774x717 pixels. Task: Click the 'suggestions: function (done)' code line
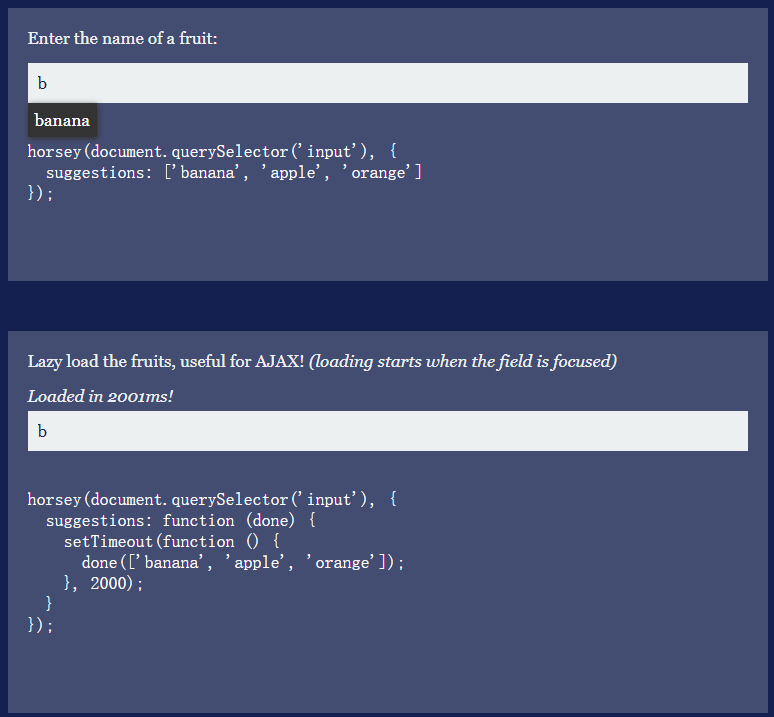[x=181, y=521]
